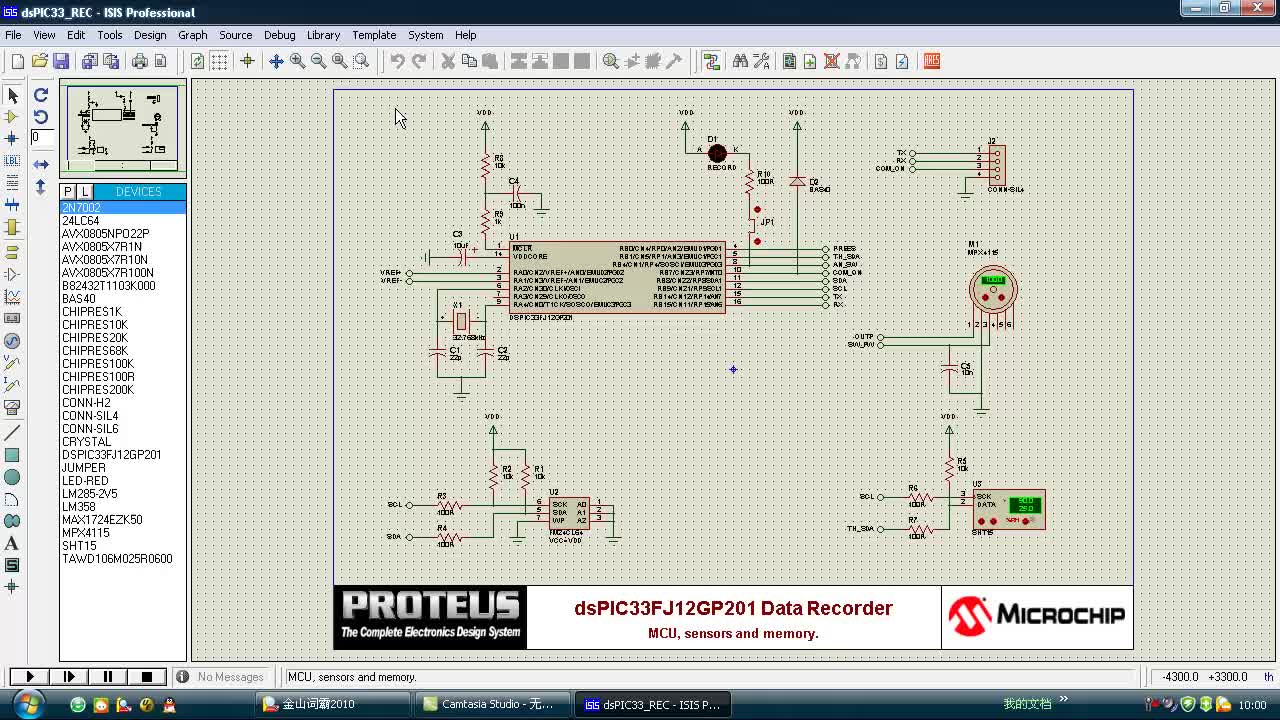Zoom to view entire sheet
This screenshot has height=720, width=1280.
click(x=340, y=61)
